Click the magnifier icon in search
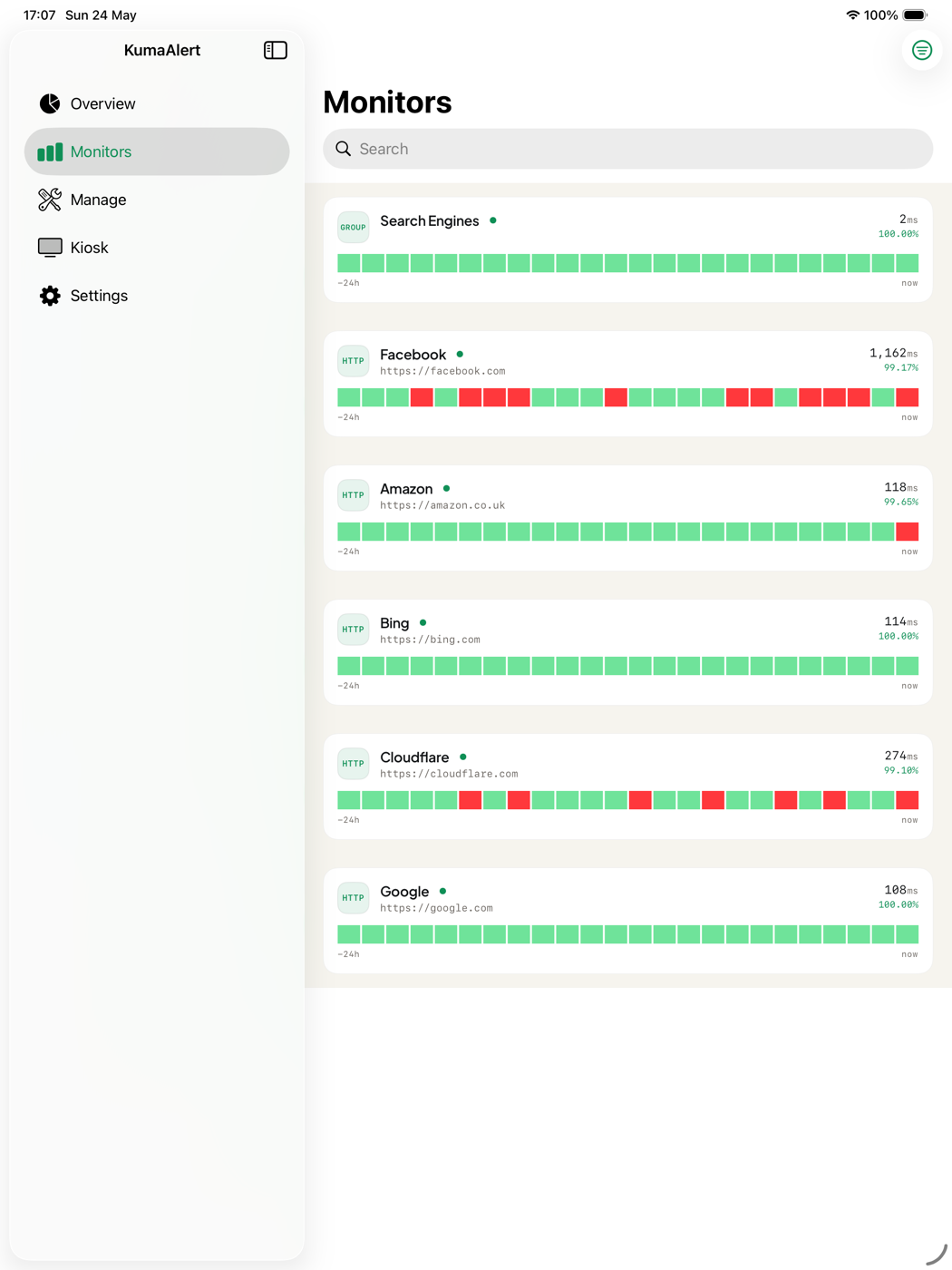The height and width of the screenshot is (1270, 952). pos(344,149)
